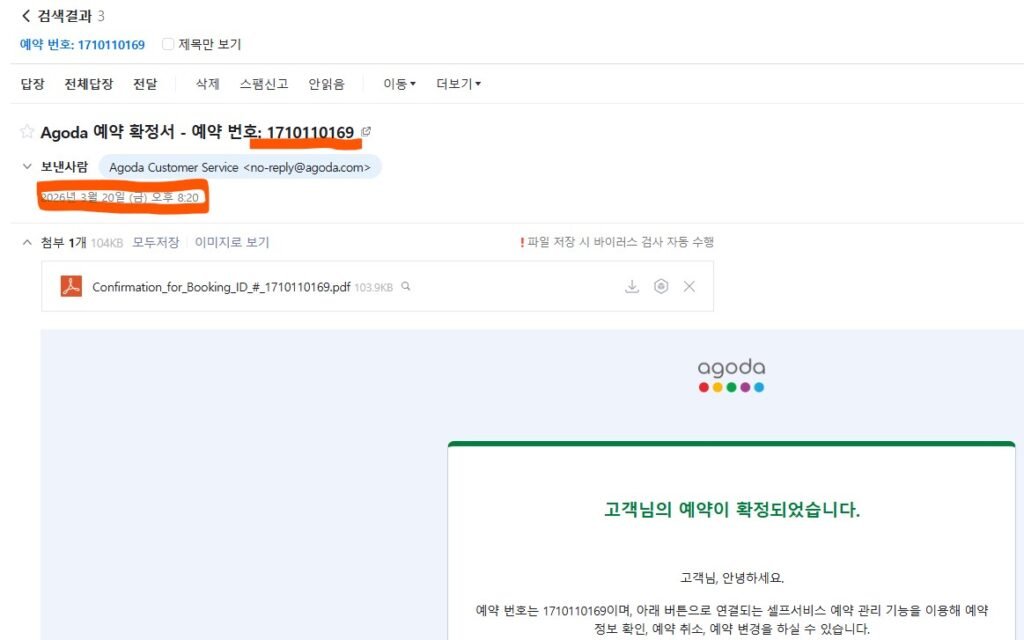Click the email subject title
1024x640 pixels.
coord(197,132)
